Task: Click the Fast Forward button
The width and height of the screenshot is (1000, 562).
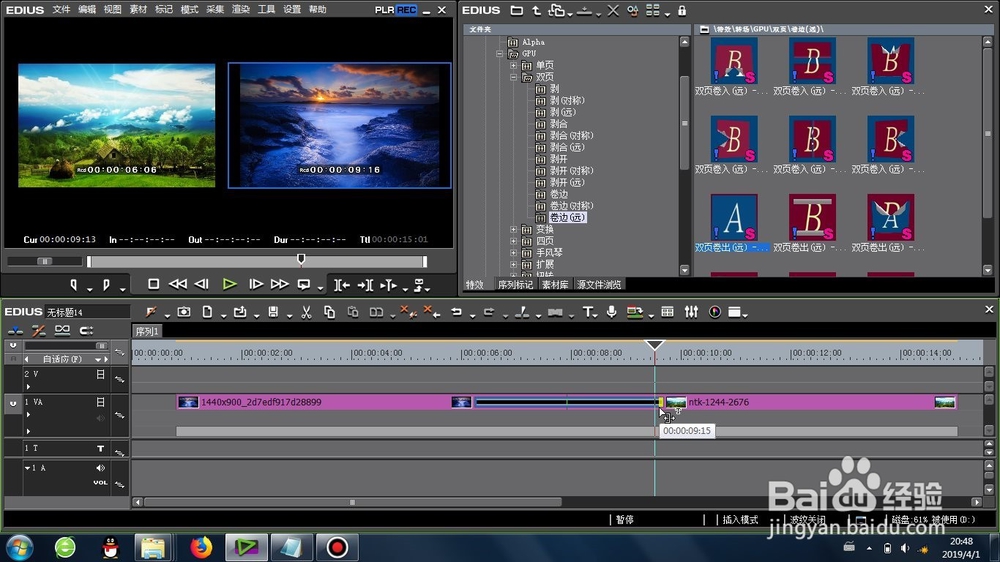Action: 279,284
